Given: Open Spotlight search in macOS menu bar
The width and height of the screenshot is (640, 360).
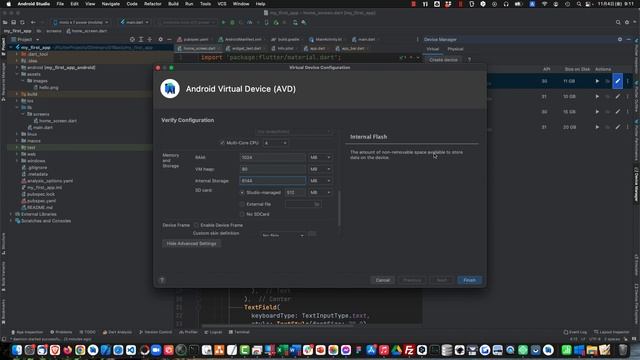Looking at the screenshot, I should coord(579,4).
